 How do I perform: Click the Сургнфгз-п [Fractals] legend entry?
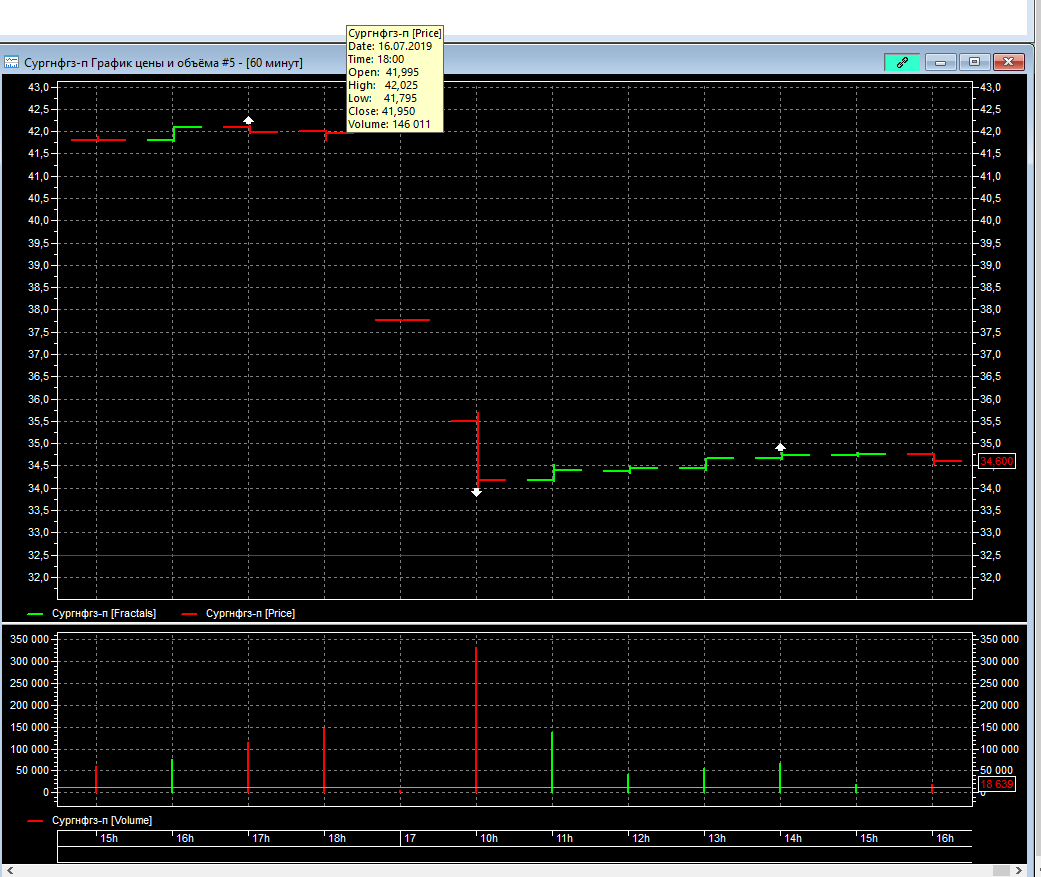click(92, 613)
